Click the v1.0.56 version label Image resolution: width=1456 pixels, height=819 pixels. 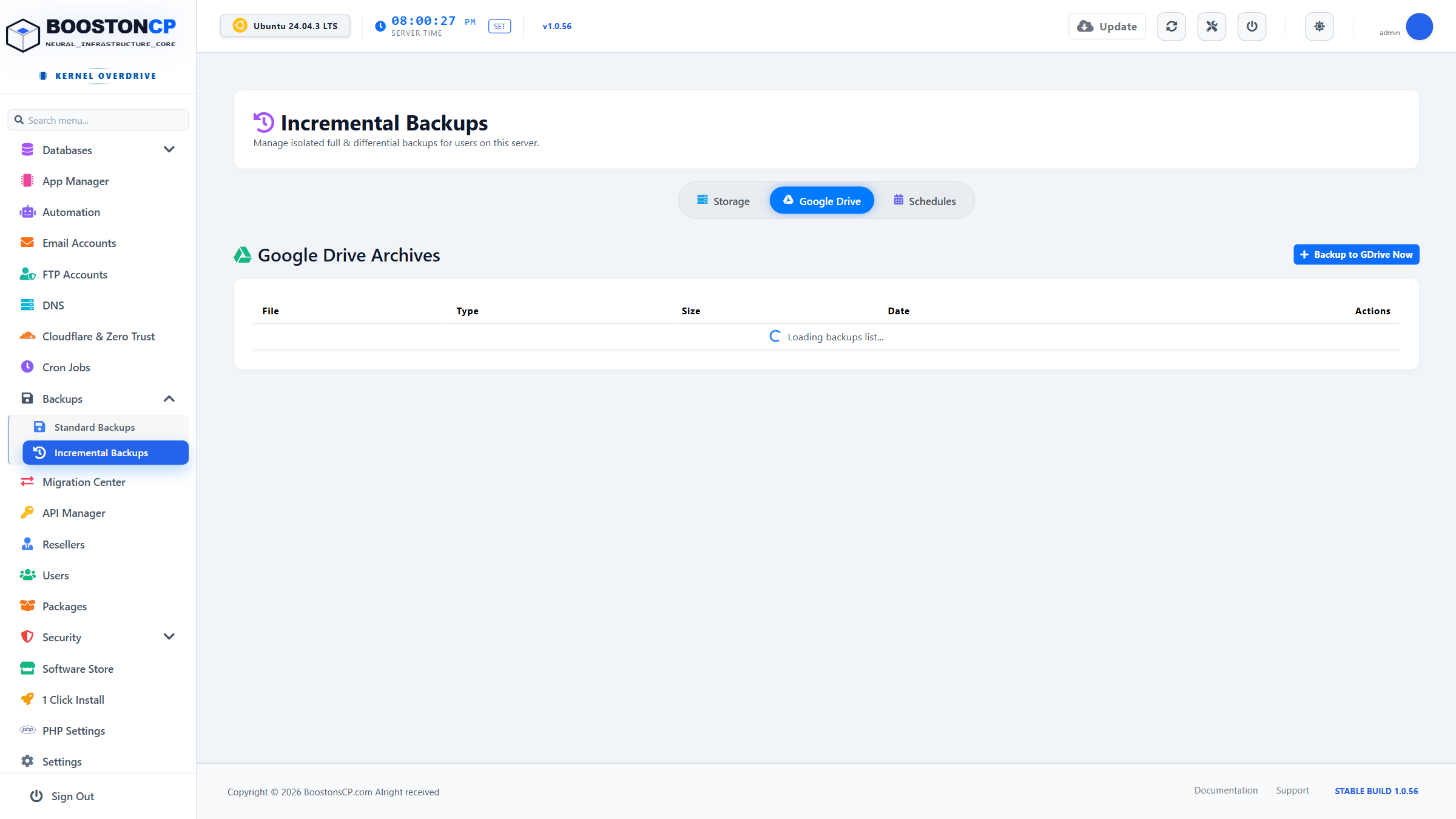[557, 26]
